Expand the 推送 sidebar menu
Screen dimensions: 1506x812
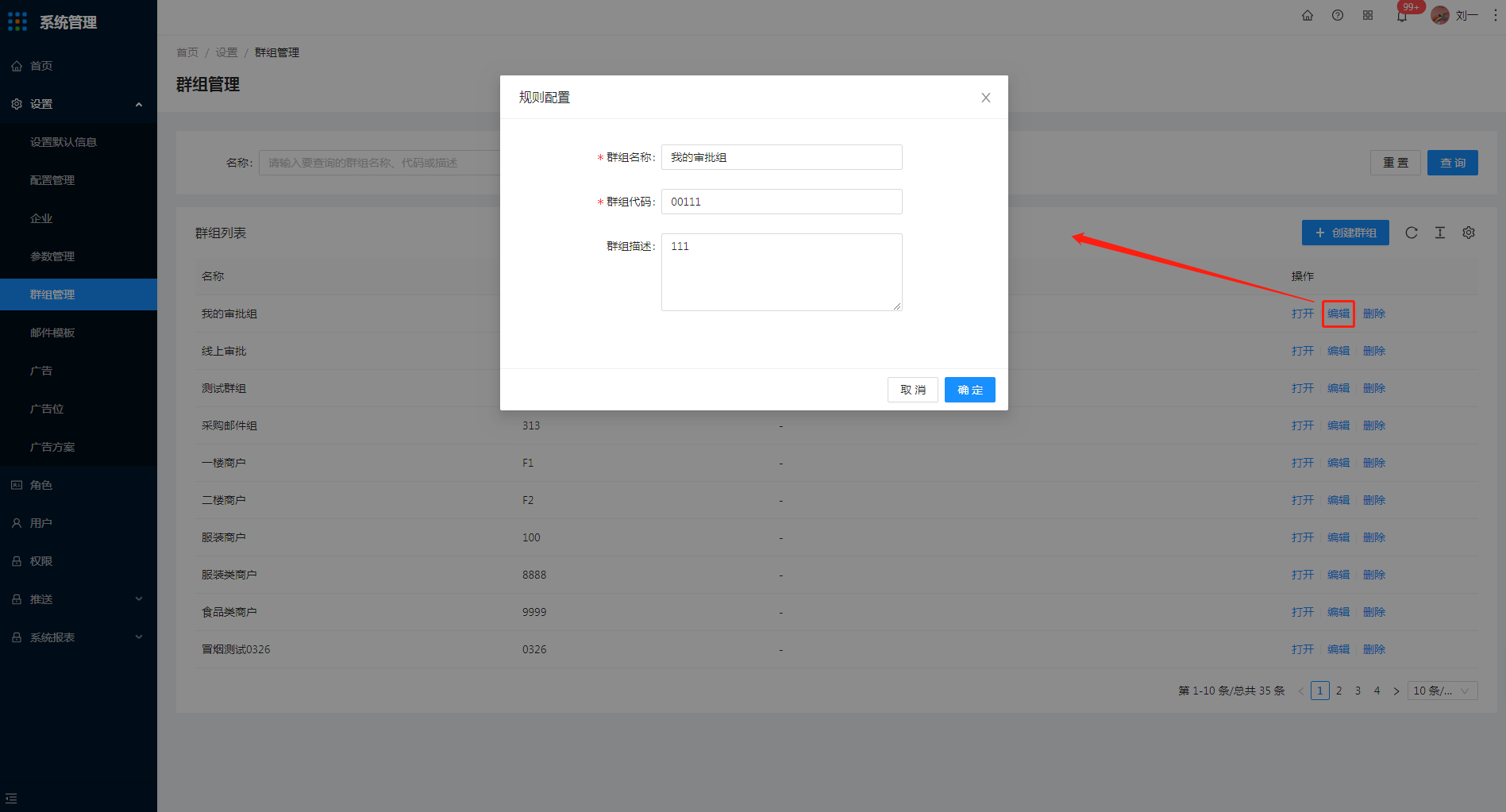tap(79, 599)
